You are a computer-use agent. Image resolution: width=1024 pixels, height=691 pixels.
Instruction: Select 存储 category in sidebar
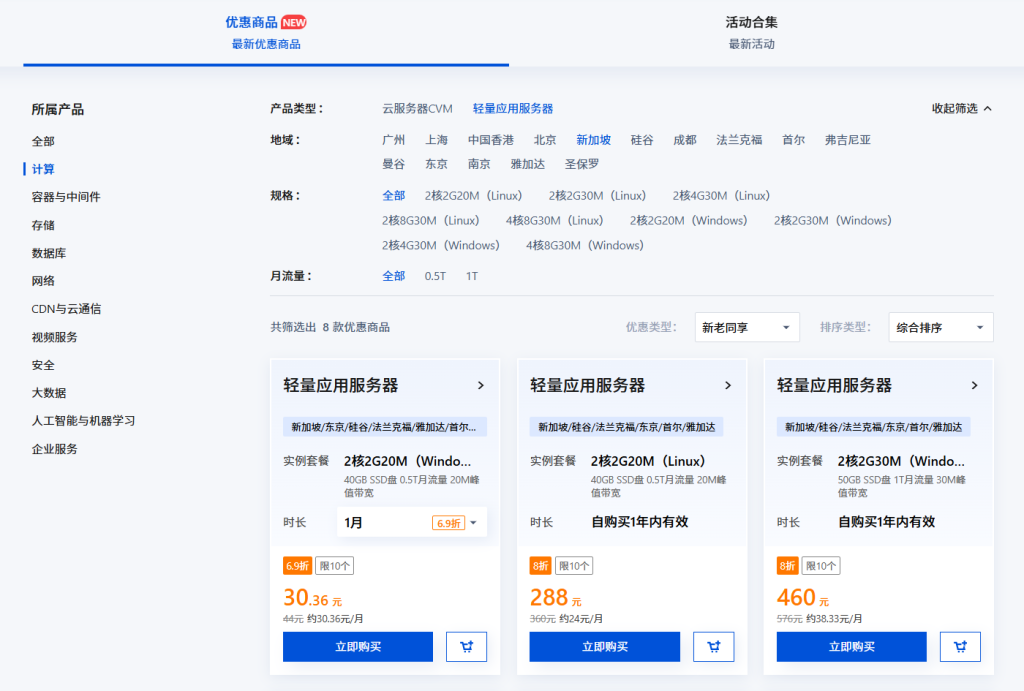[43, 225]
